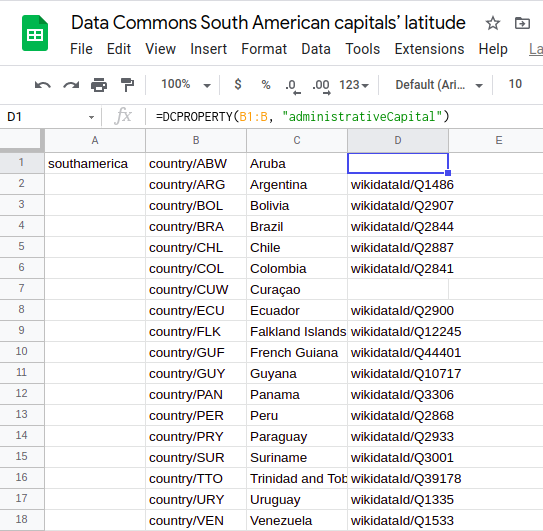Click cell country/ABW
Screen dimensions: 543x531
click(x=196, y=163)
